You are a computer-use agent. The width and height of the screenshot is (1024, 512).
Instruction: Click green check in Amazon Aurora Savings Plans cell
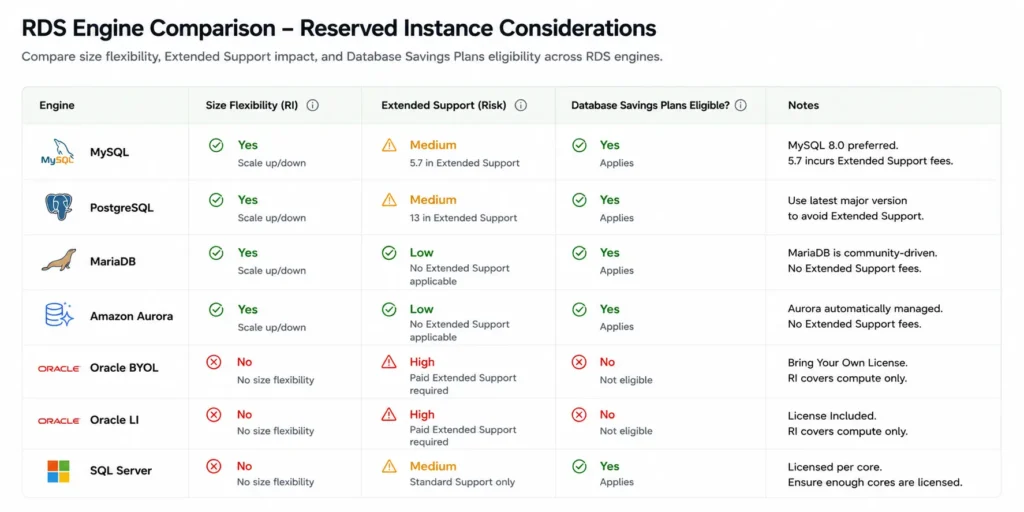579,309
